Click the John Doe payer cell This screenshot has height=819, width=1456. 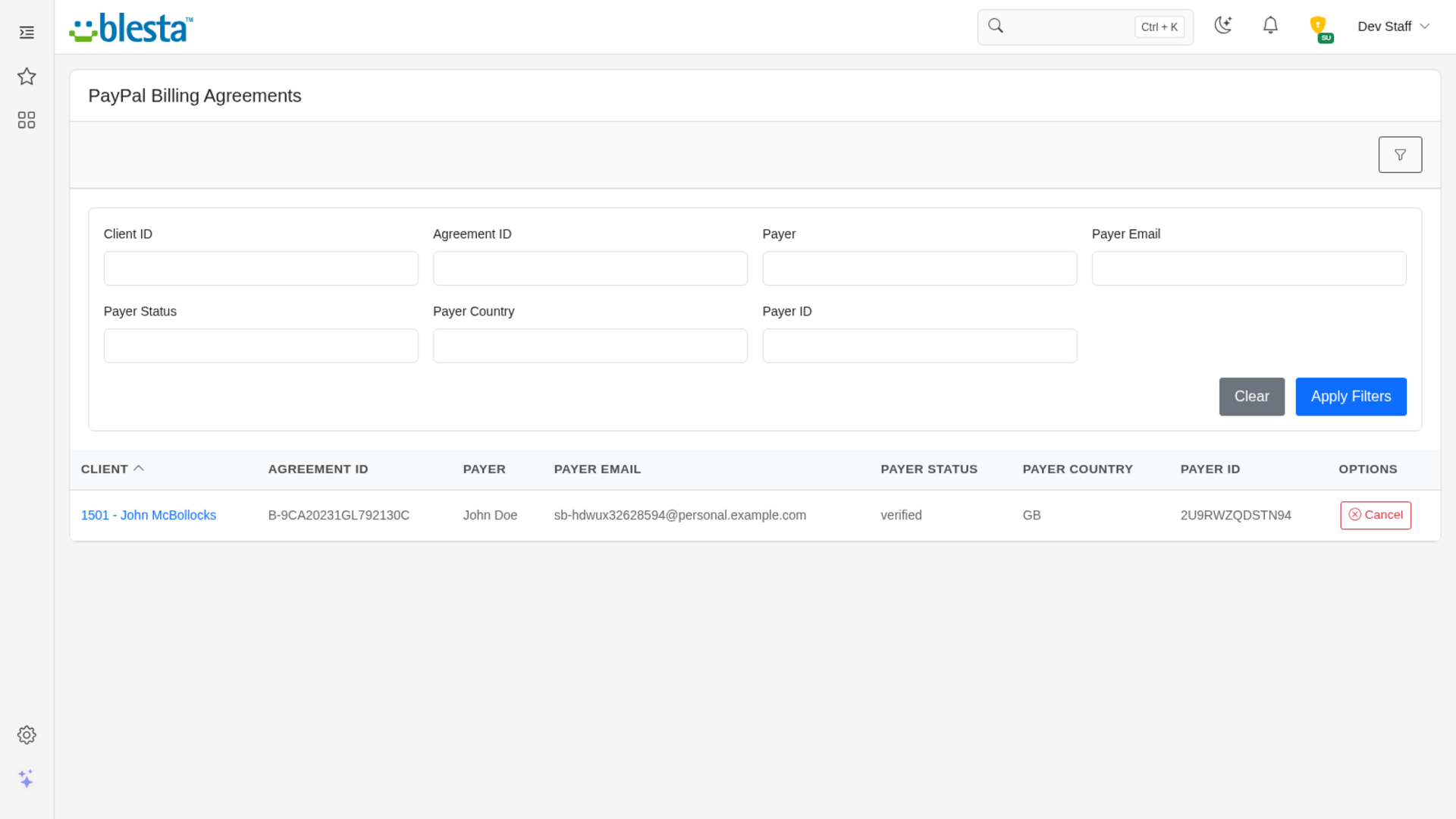click(490, 515)
